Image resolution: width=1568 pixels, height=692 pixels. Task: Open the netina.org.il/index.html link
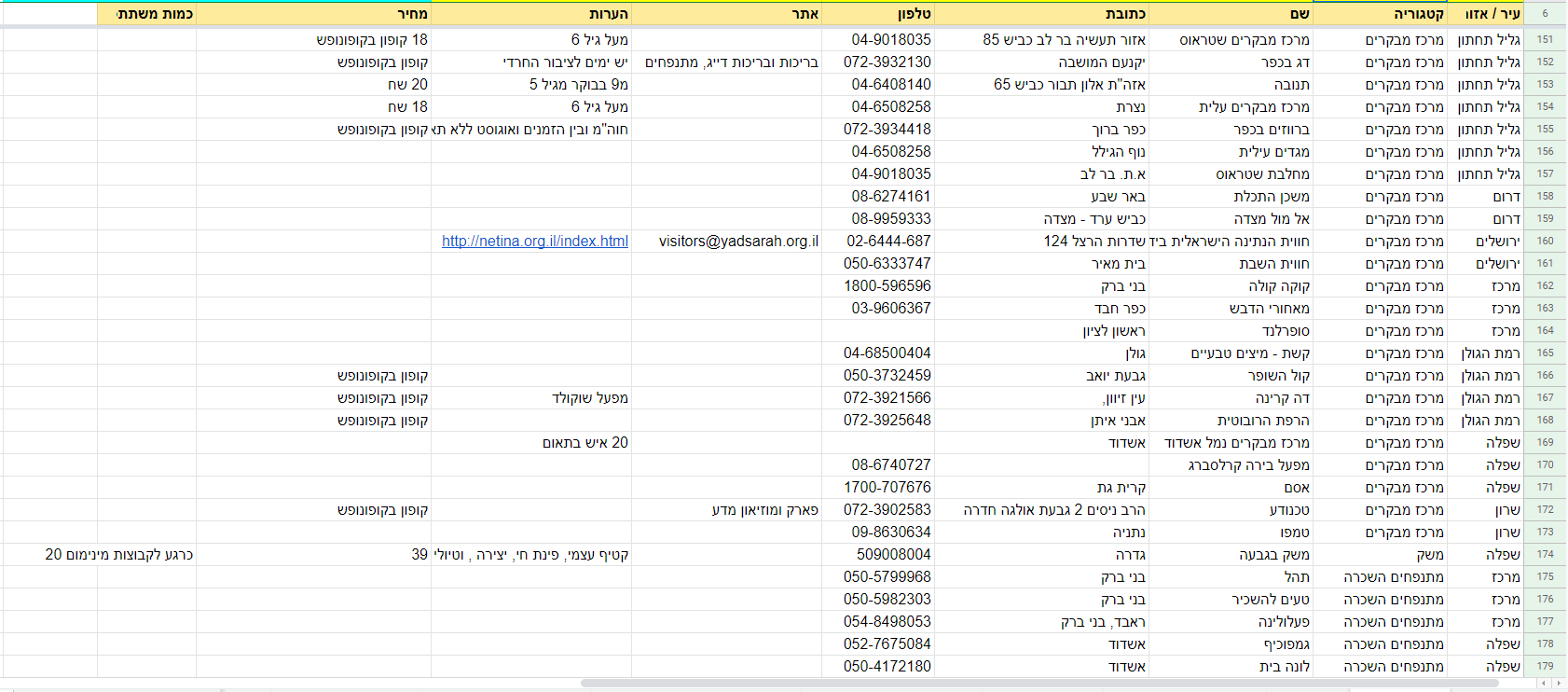tap(535, 242)
